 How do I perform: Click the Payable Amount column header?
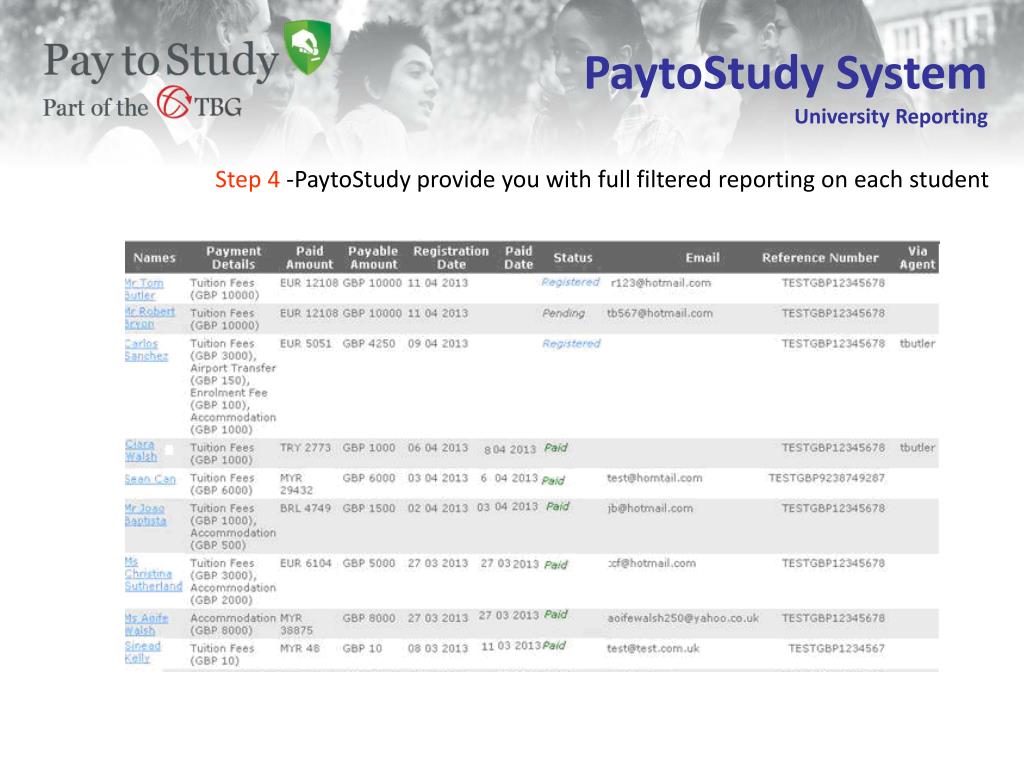click(x=373, y=257)
